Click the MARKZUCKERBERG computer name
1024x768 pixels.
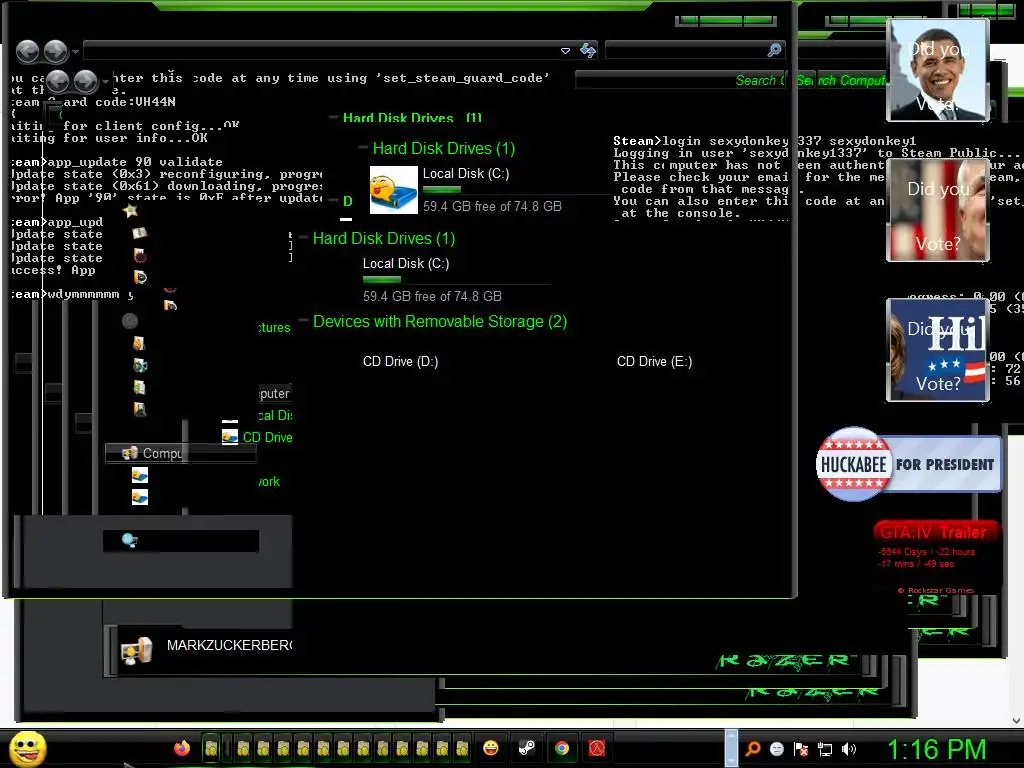coord(229,645)
